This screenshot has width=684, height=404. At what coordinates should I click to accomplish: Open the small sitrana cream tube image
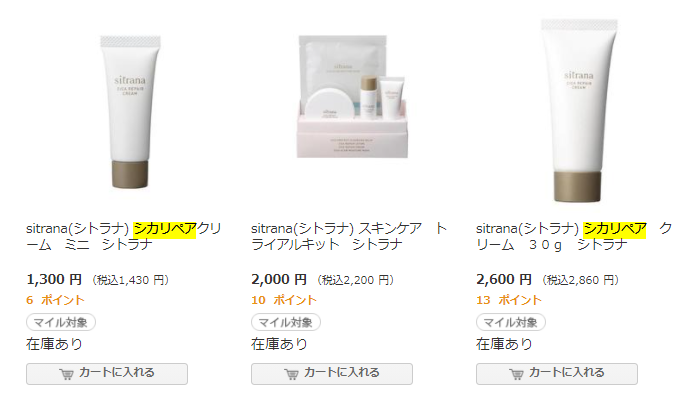pyautogui.click(x=130, y=112)
